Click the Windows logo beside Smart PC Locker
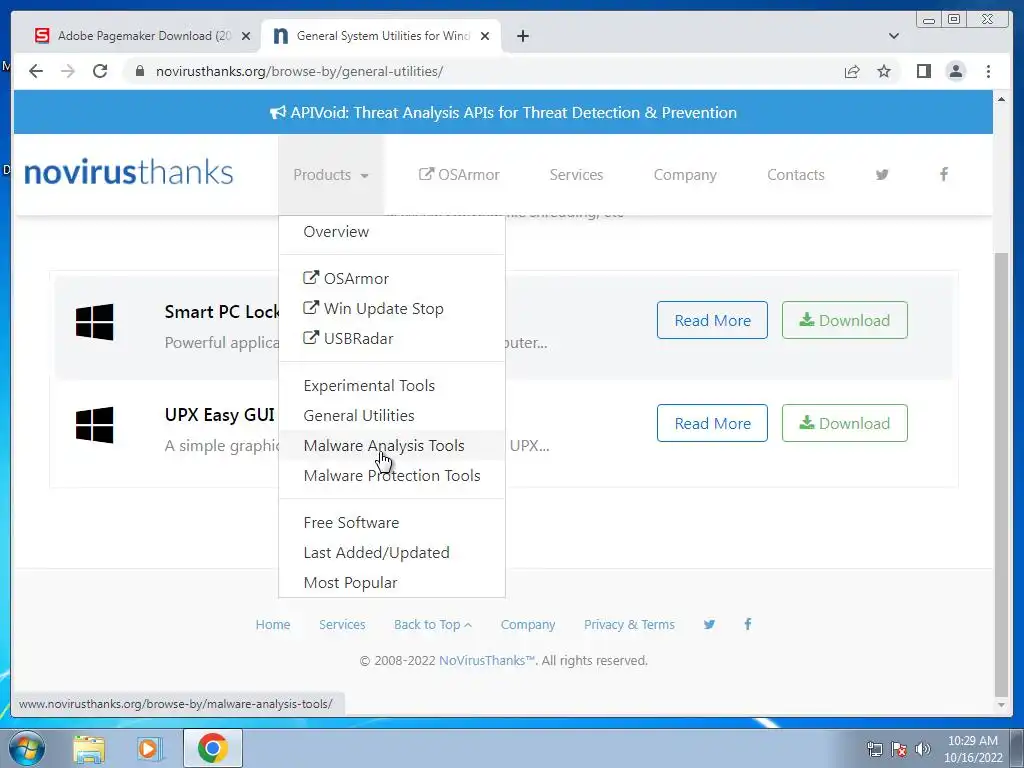The height and width of the screenshot is (768, 1024). 95,321
